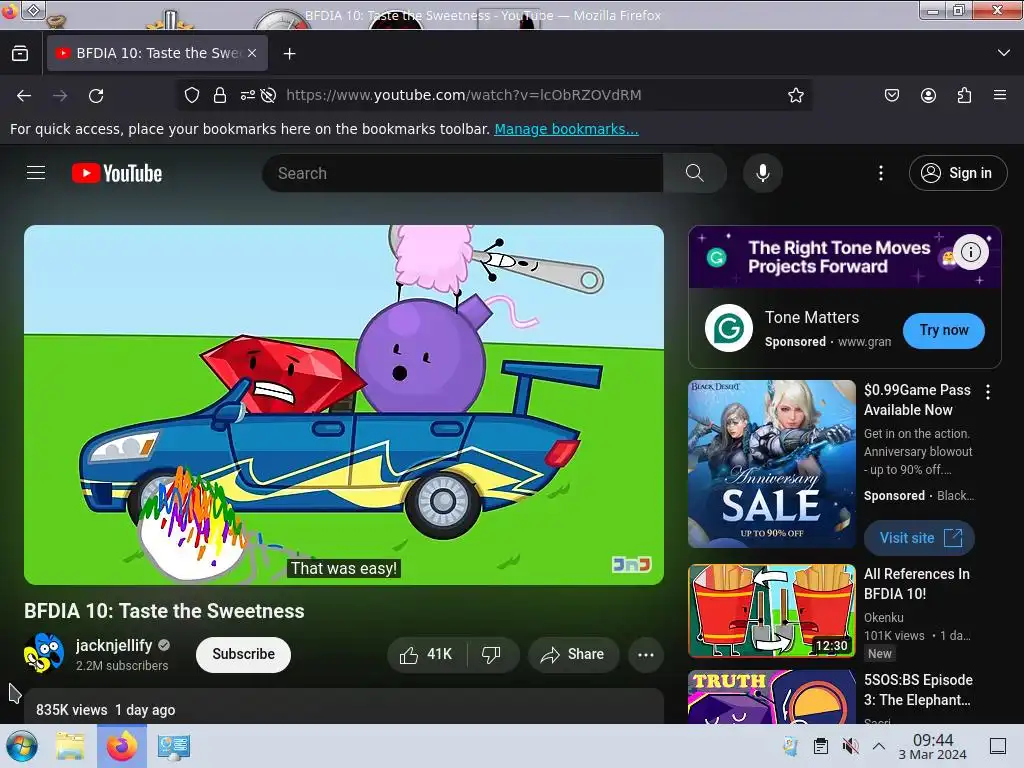Open a new tab with plus icon
The height and width of the screenshot is (768, 1024).
point(289,54)
